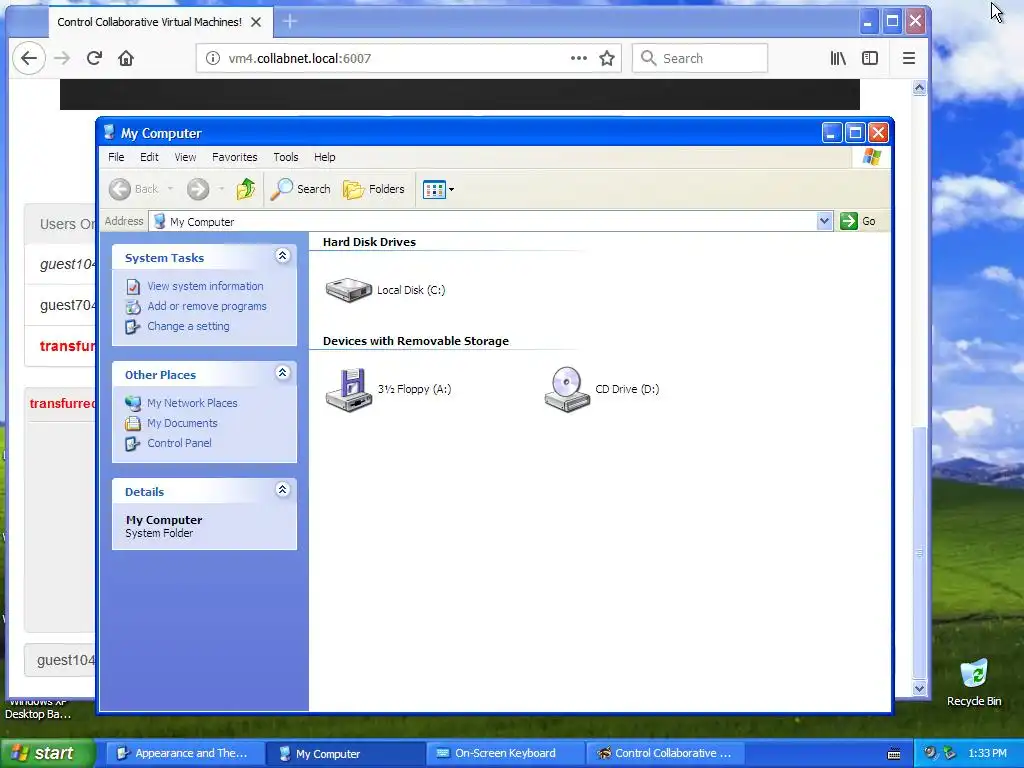Select the Local Disk (C:) drive
Screen dimensions: 1024x768
click(x=385, y=290)
